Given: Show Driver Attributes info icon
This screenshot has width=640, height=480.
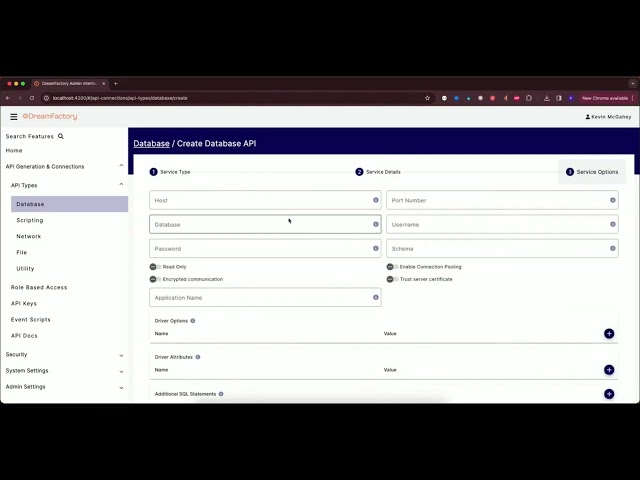Looking at the screenshot, I should tap(198, 357).
